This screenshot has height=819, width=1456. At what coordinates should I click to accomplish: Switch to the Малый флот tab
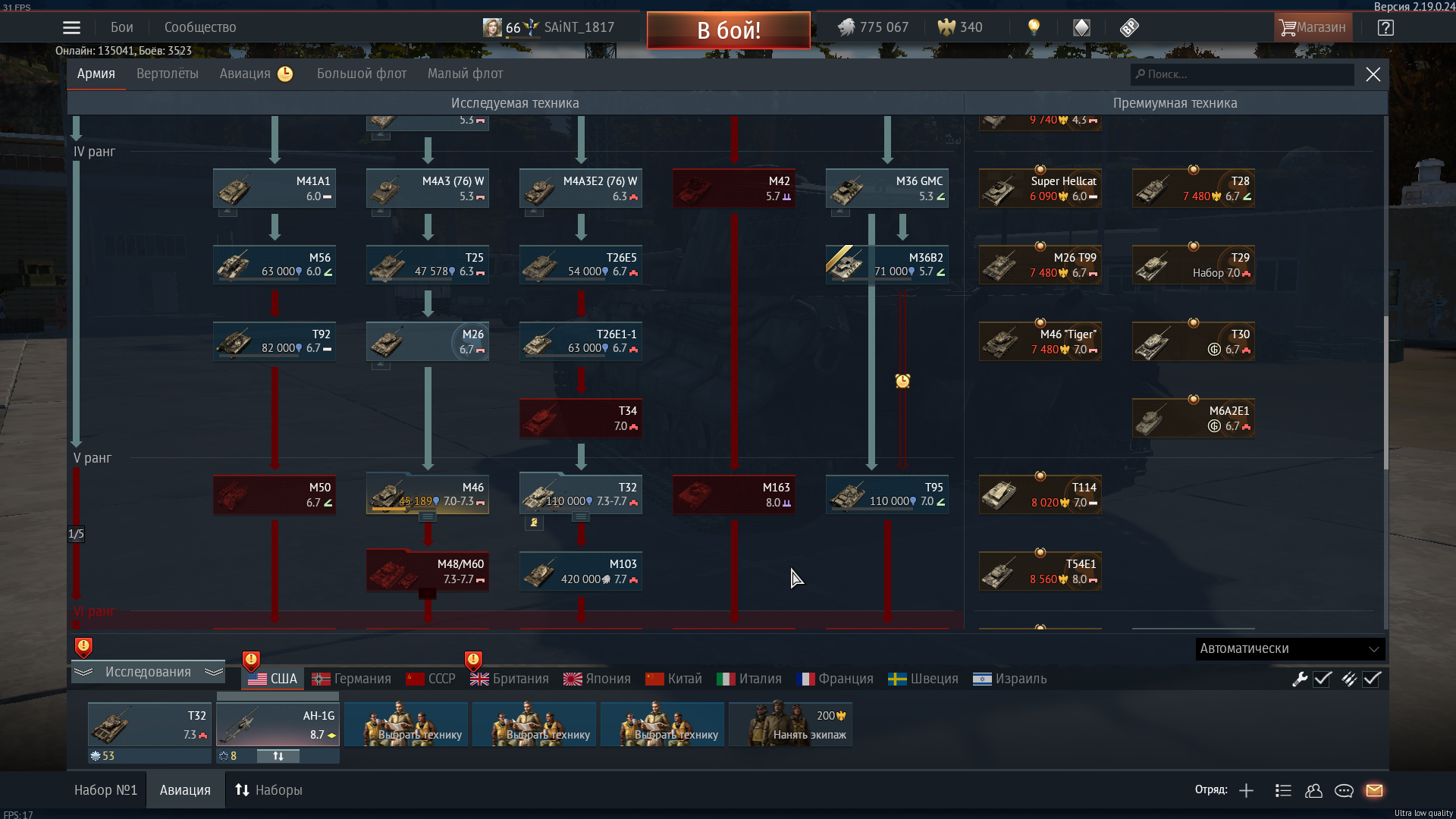[465, 74]
